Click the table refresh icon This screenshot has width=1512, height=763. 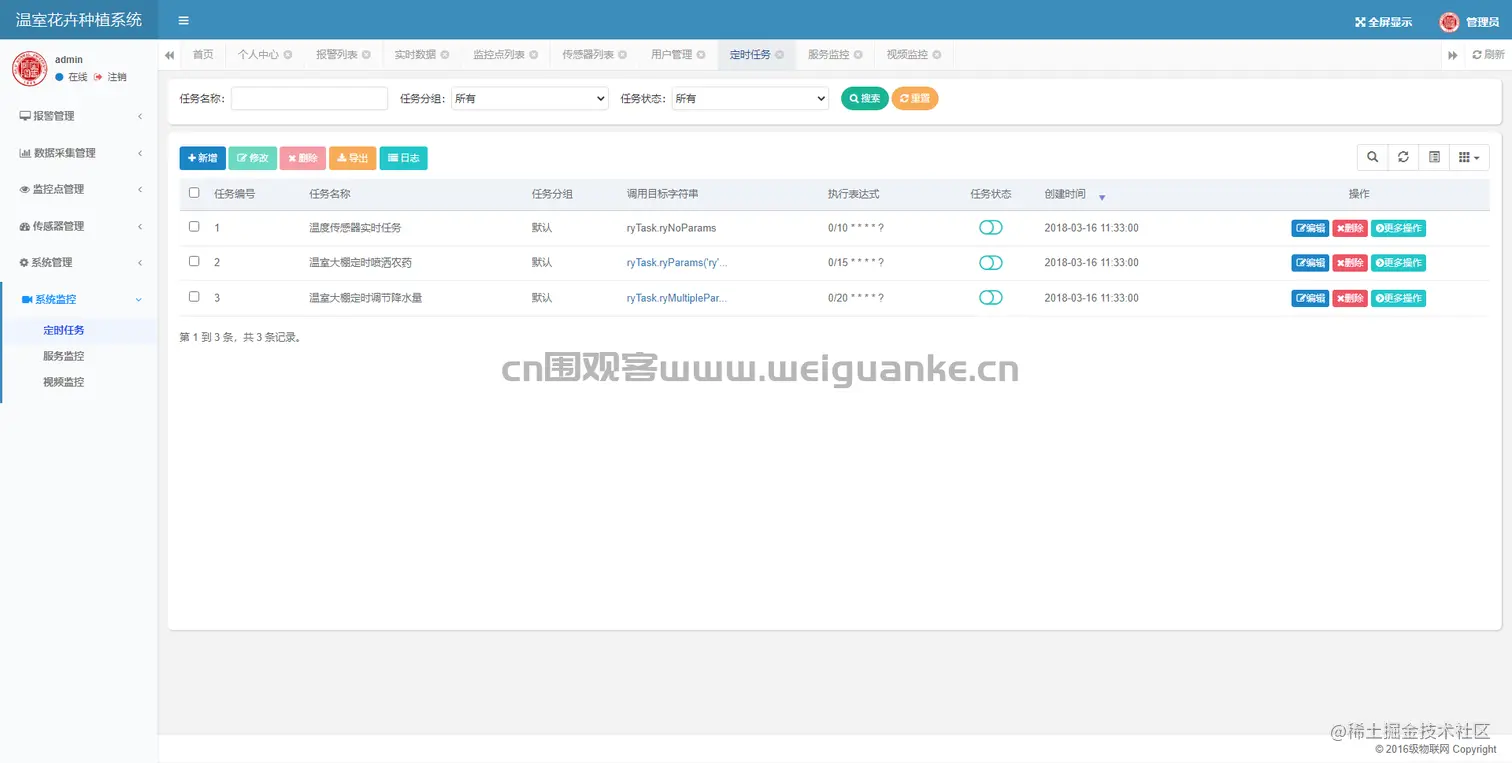click(1403, 157)
